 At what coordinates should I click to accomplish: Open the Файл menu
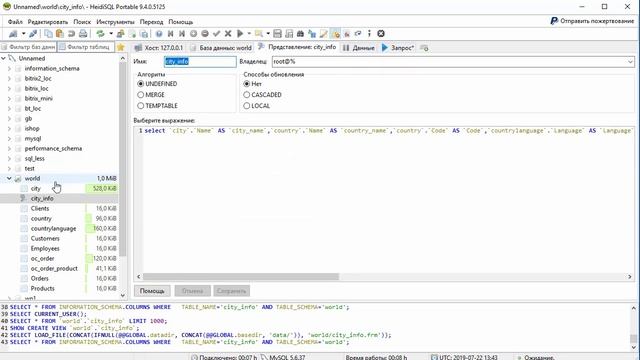[x=15, y=22]
